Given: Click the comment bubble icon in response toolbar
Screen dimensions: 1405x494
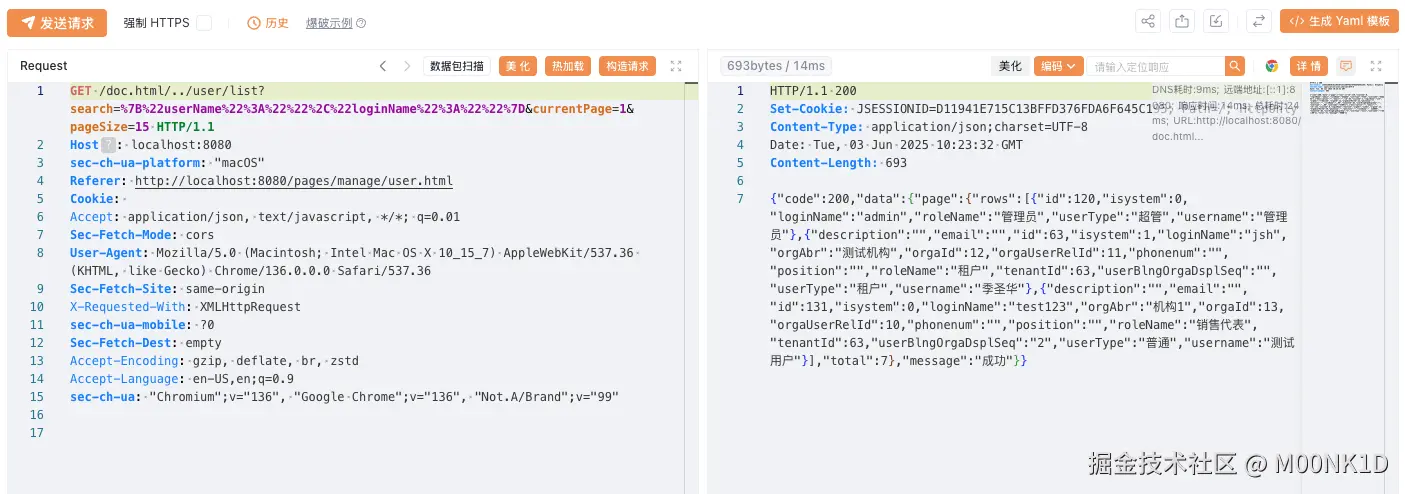Looking at the screenshot, I should point(1346,66).
